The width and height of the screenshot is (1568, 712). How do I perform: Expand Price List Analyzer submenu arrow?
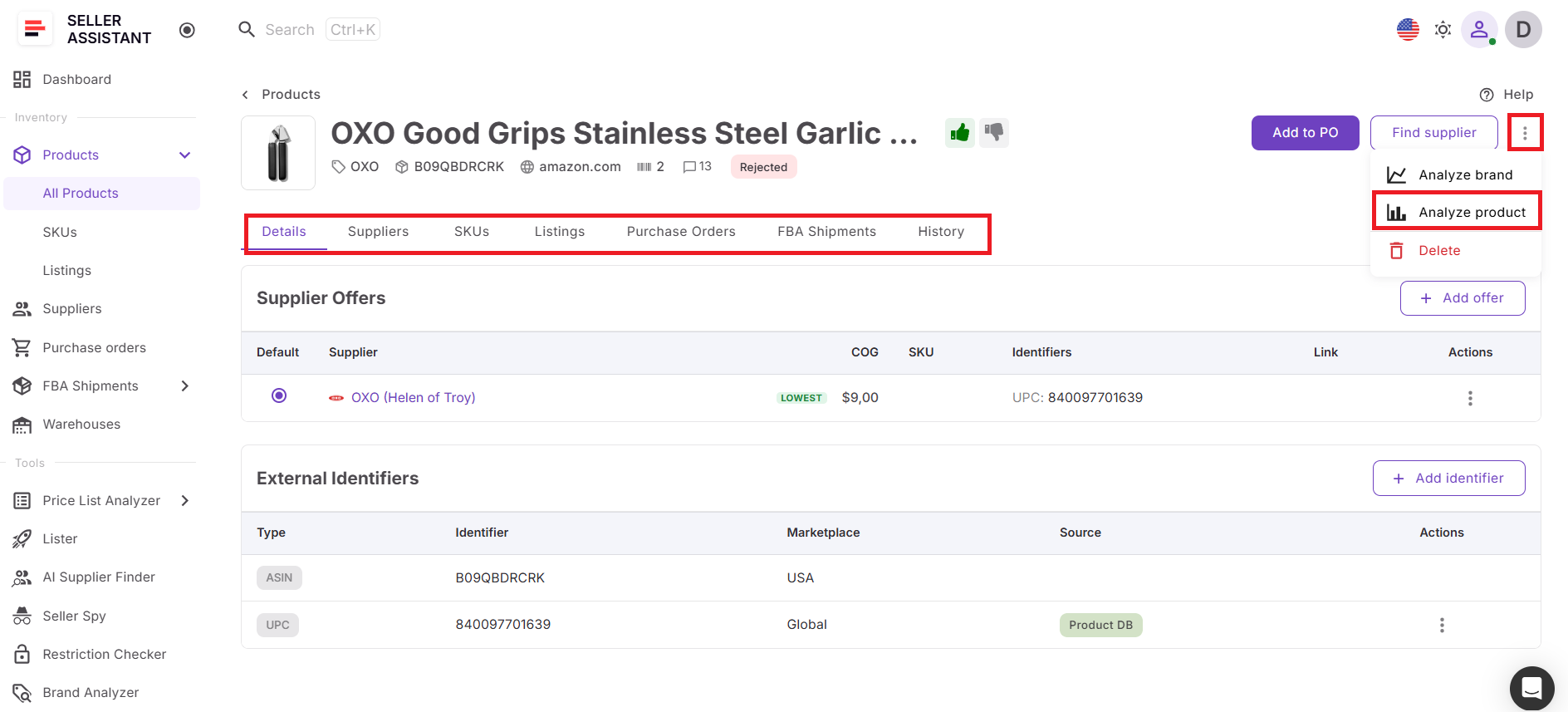[185, 500]
